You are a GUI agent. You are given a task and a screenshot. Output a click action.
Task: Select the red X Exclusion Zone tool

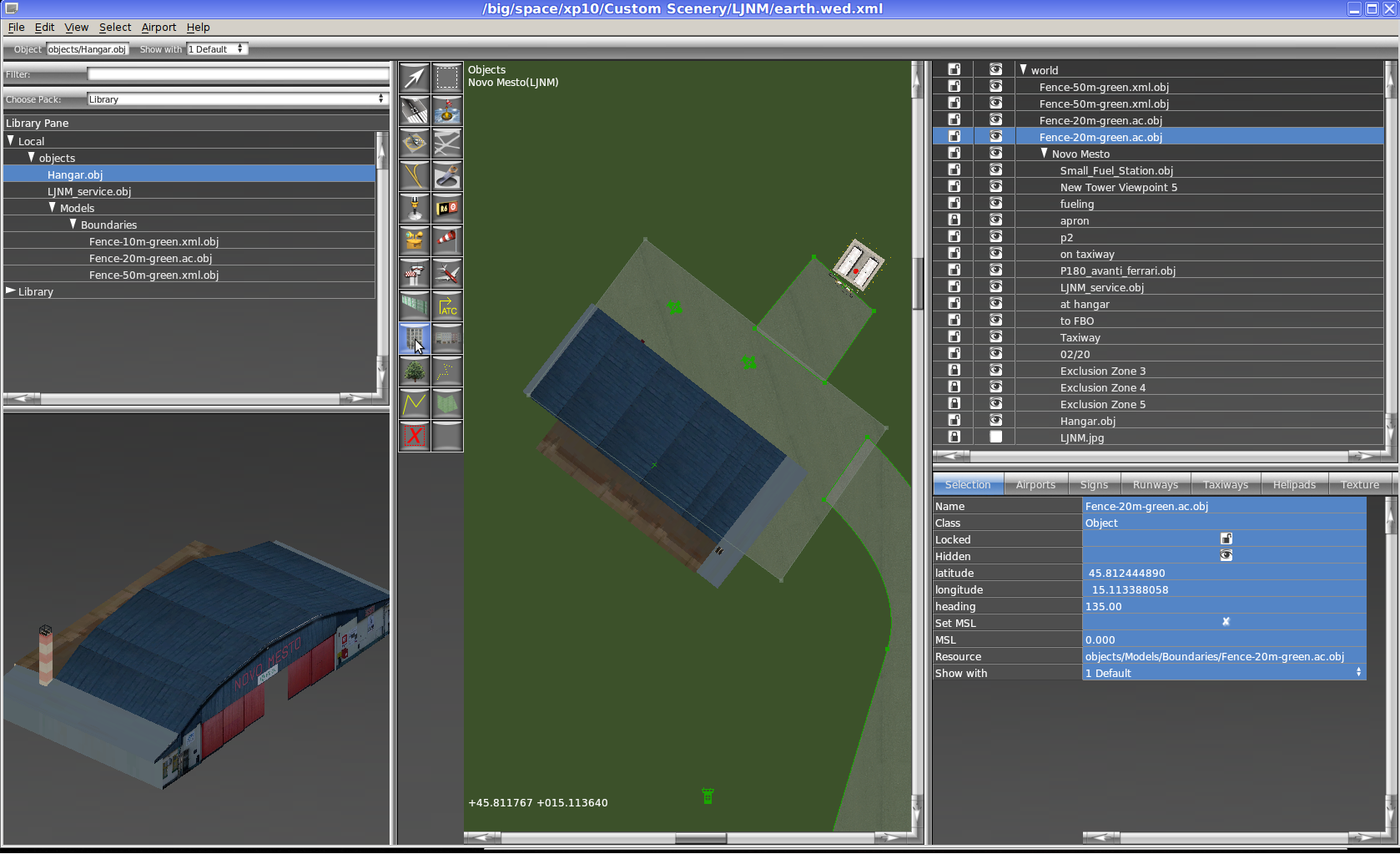click(415, 436)
